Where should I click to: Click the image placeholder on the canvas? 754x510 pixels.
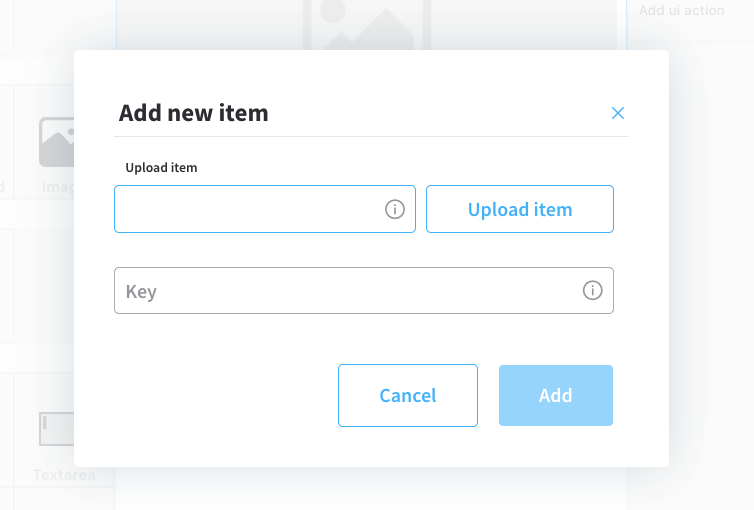[x=366, y=24]
